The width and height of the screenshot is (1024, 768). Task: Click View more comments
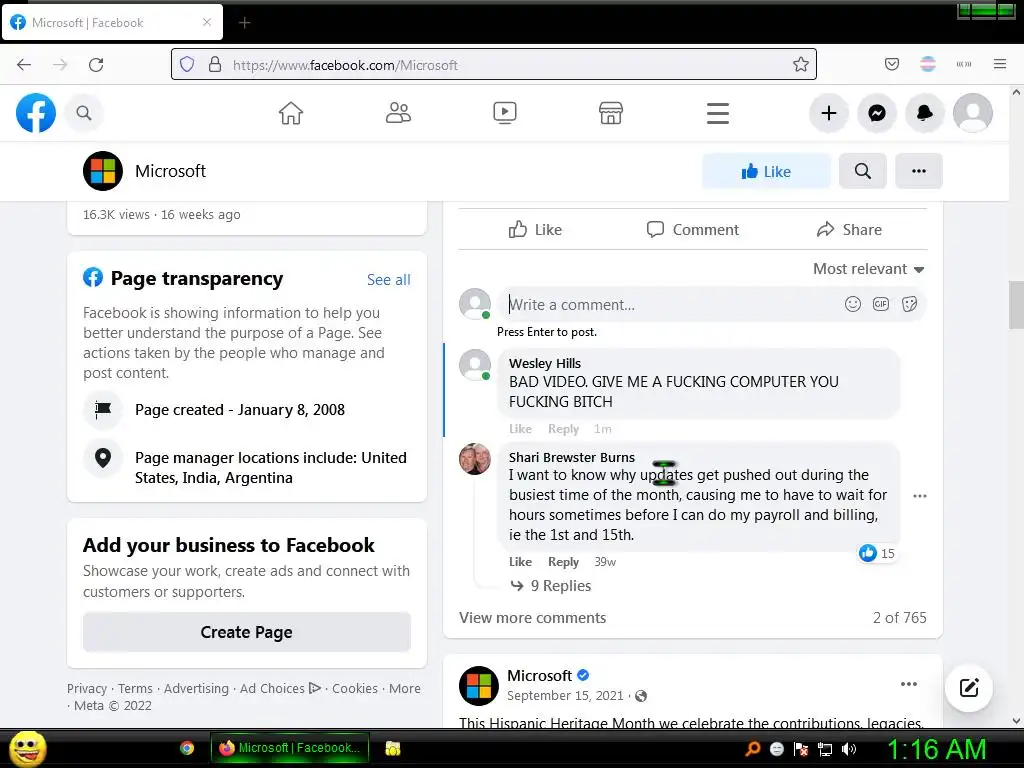(x=532, y=618)
